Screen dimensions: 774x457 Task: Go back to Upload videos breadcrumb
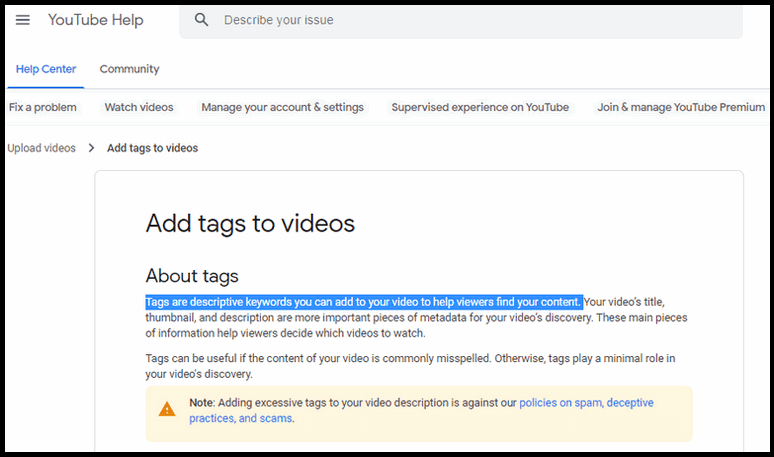pyautogui.click(x=41, y=148)
